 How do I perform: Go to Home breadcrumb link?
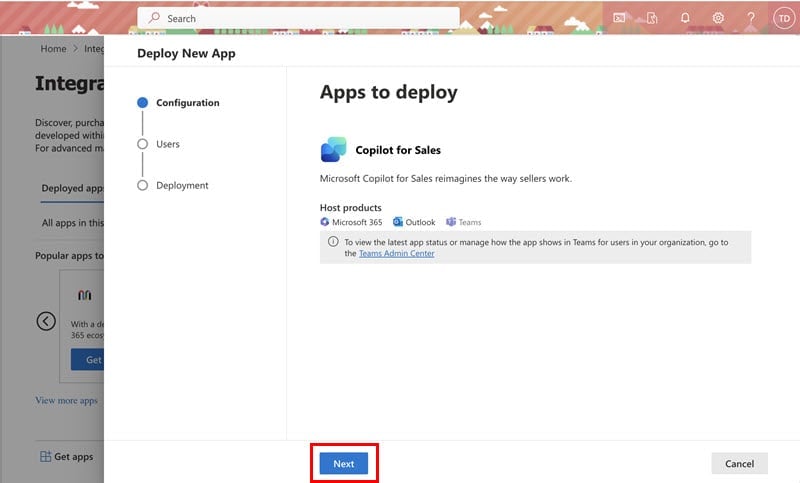point(53,48)
